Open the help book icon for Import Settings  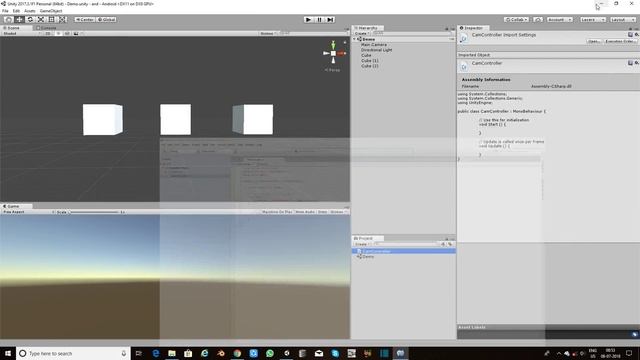tap(630, 35)
